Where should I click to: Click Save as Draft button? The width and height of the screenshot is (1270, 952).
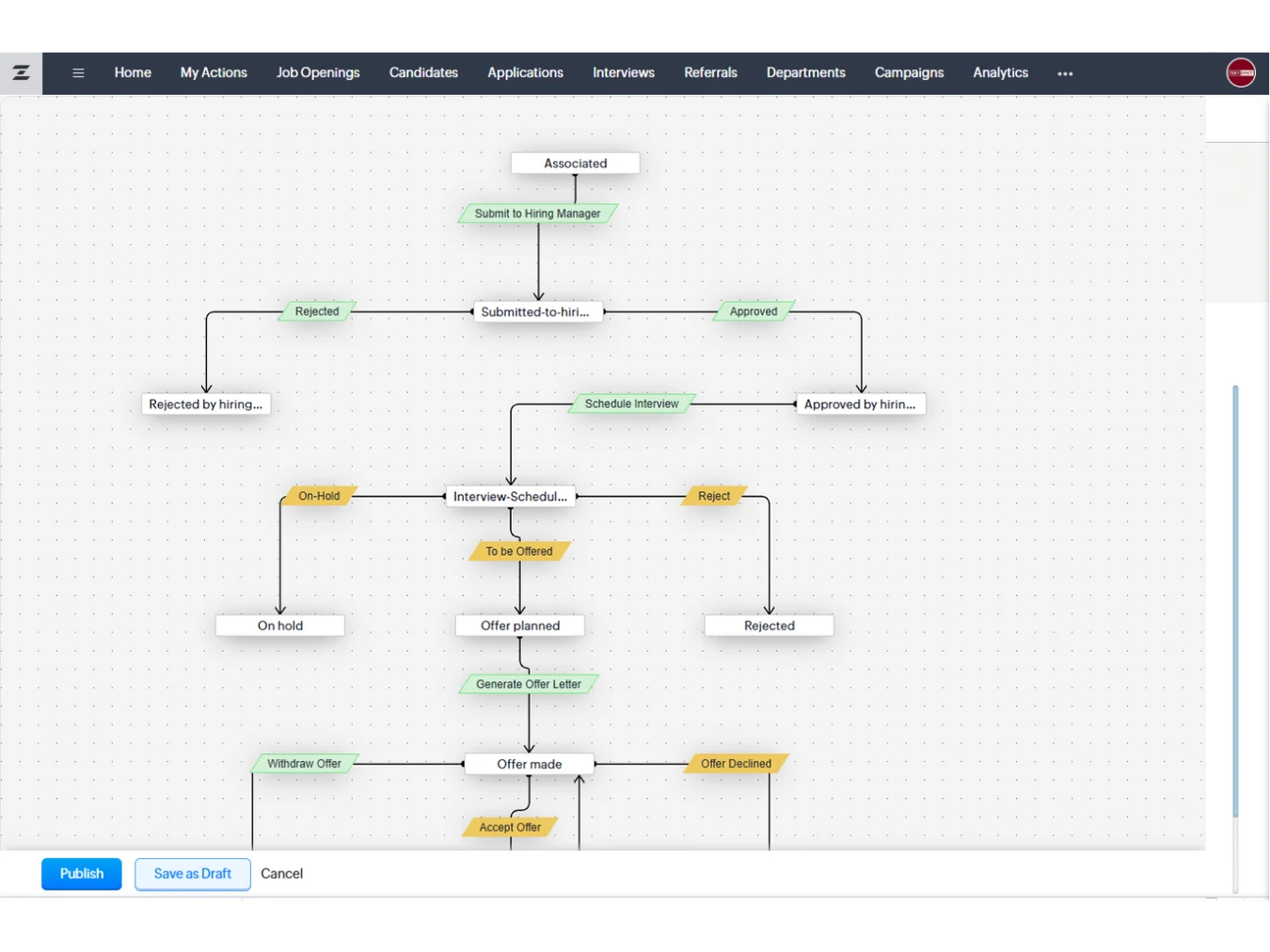point(192,874)
